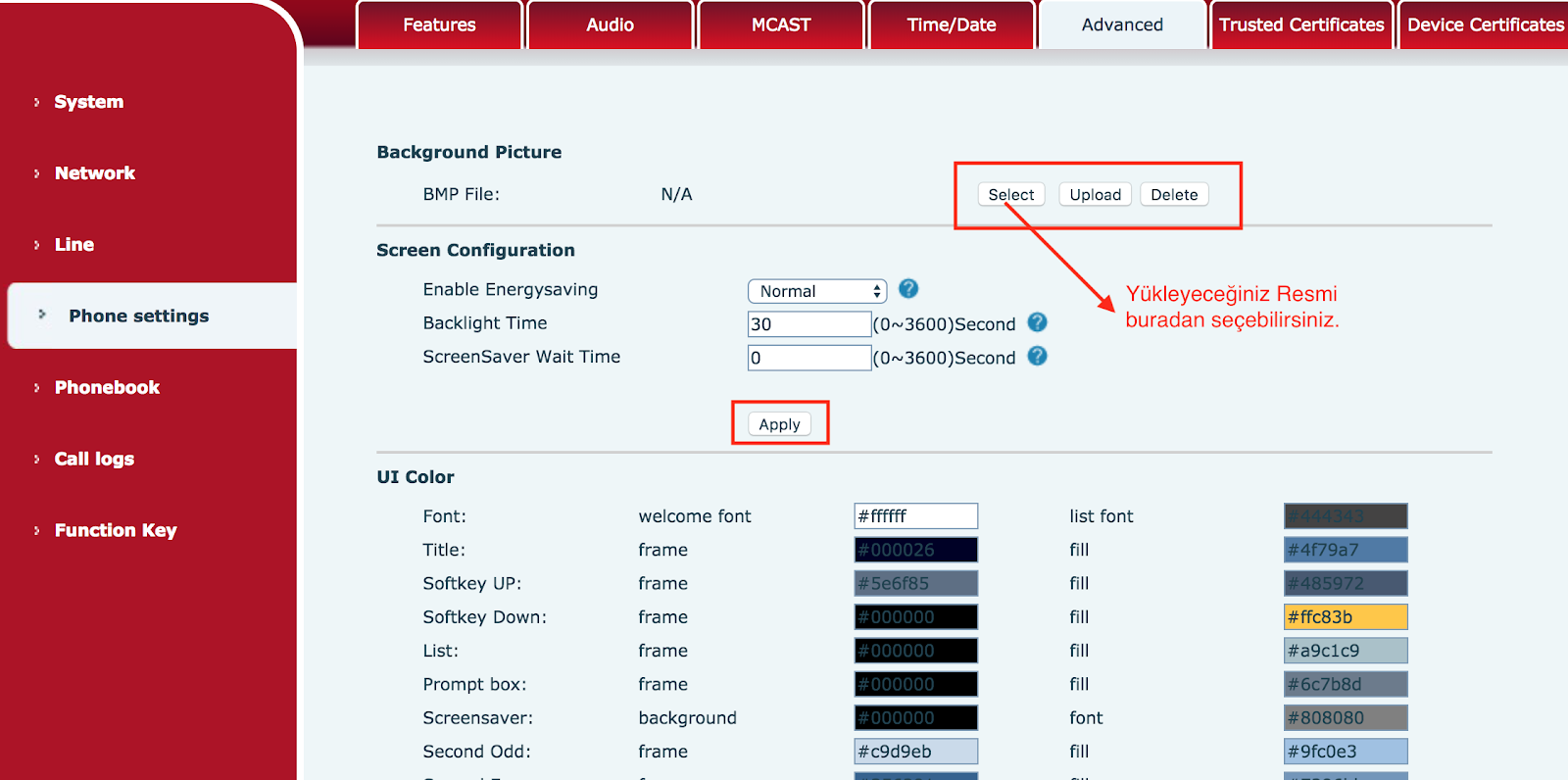This screenshot has height=780, width=1568.
Task: Open the Enable Energysaving dropdown
Action: [817, 291]
